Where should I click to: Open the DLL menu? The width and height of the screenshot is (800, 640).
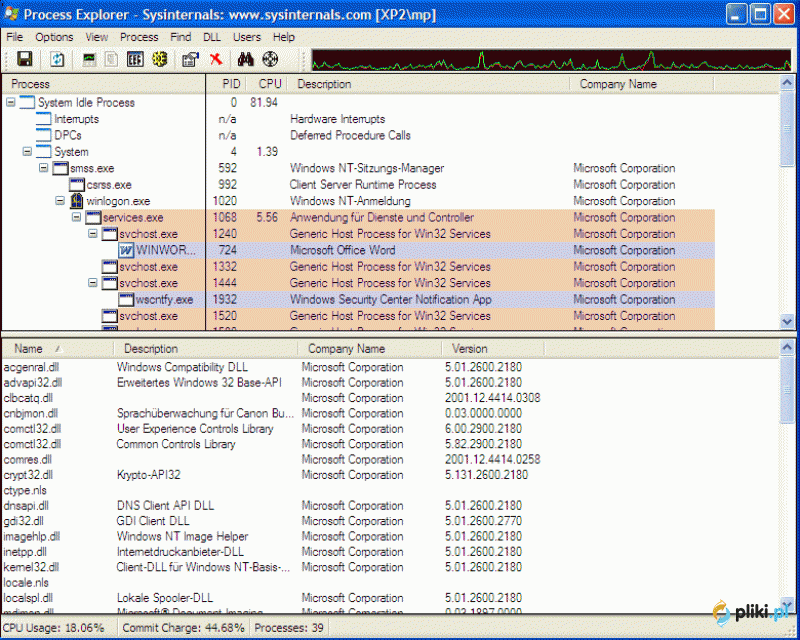pyautogui.click(x=212, y=37)
